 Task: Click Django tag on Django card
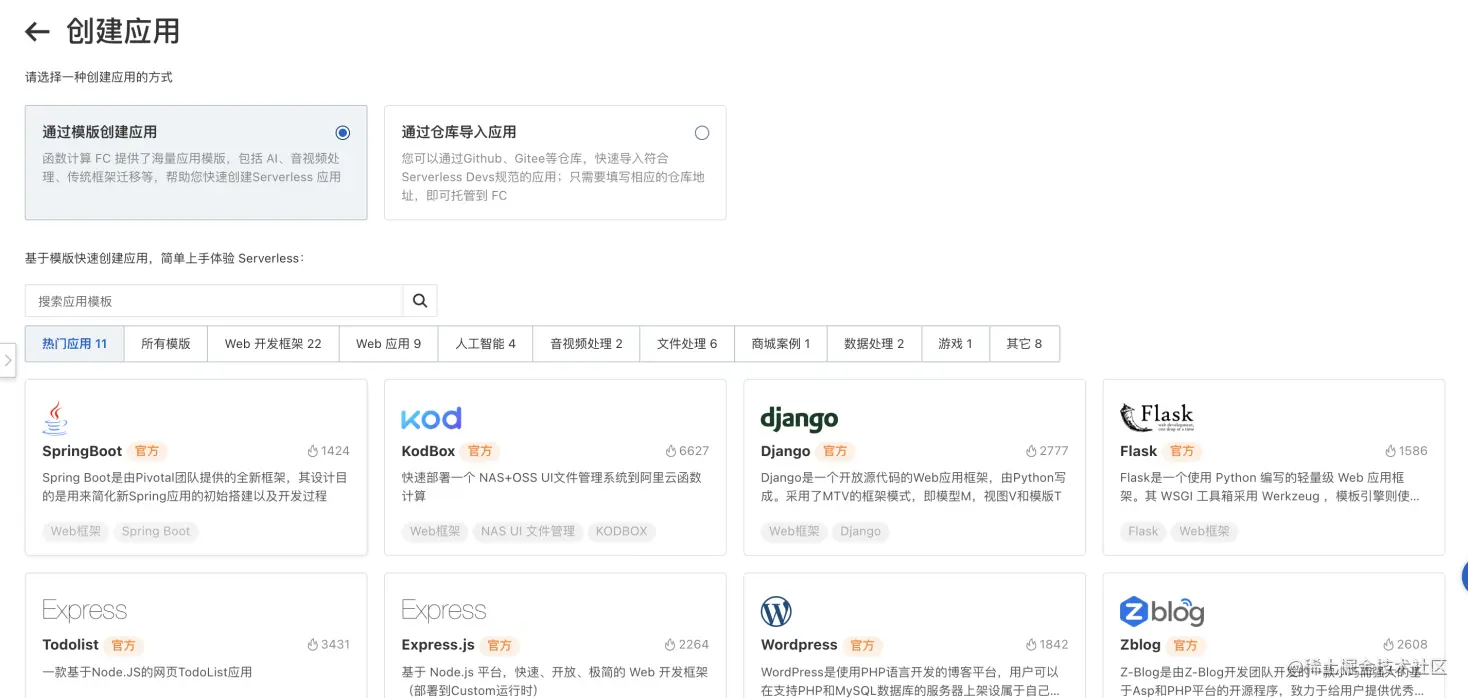(x=860, y=531)
